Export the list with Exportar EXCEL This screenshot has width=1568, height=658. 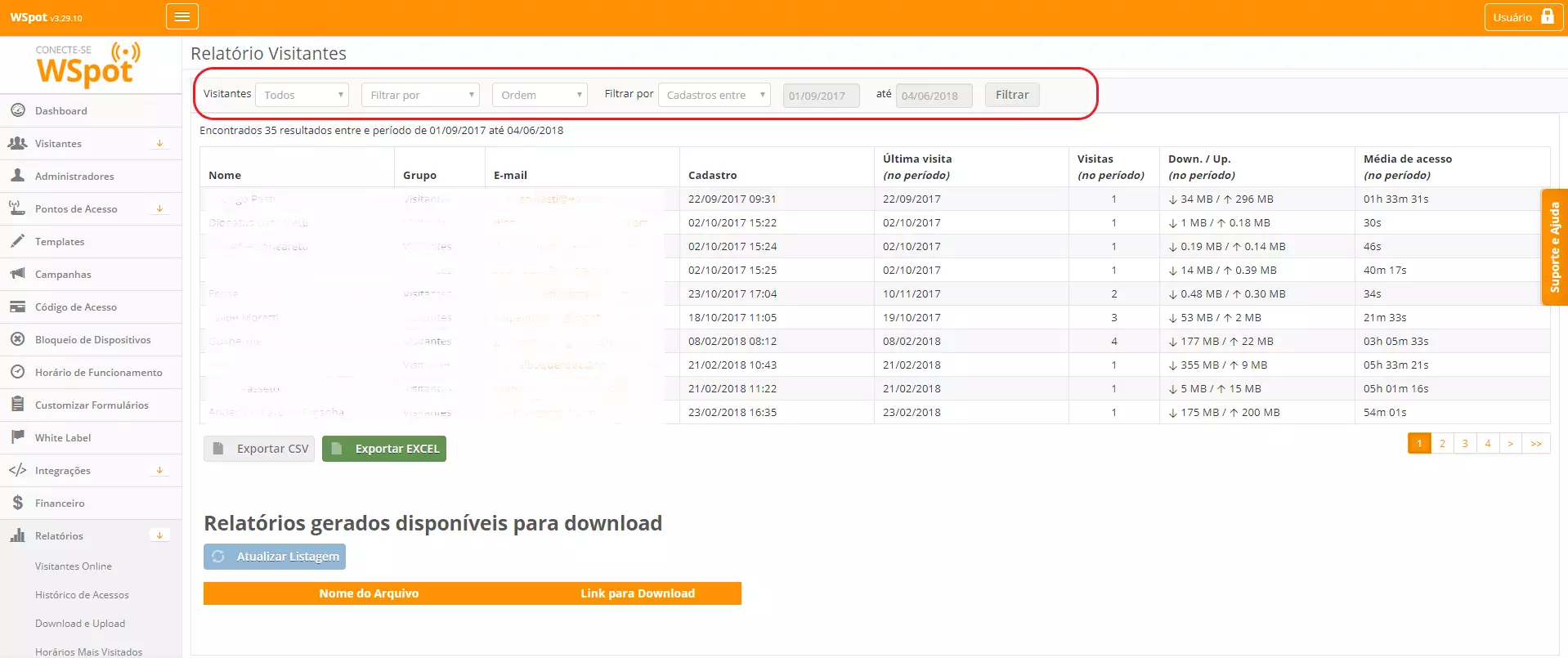(384, 448)
